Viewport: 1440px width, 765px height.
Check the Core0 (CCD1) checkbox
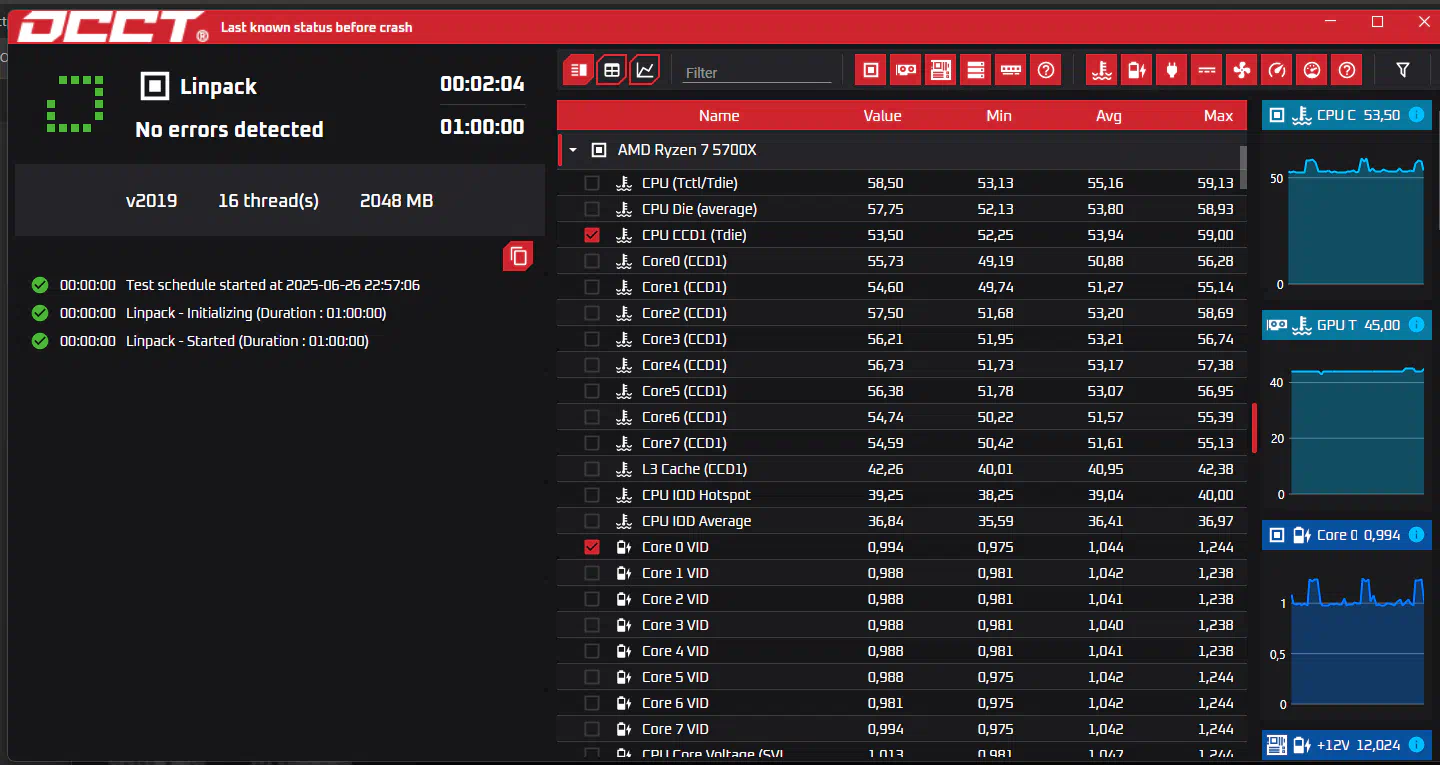point(592,261)
